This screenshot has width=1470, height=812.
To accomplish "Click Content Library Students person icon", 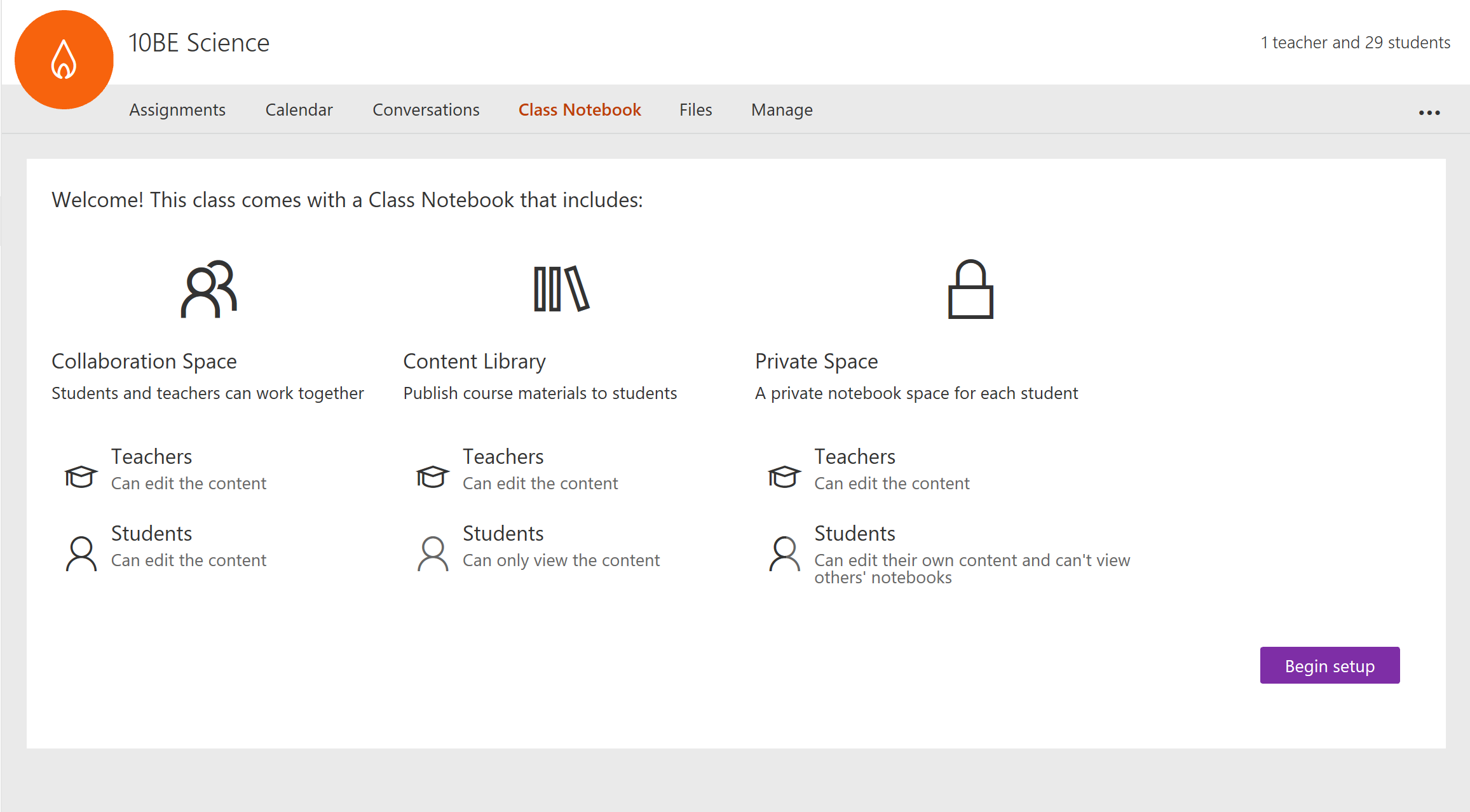I will tap(433, 553).
